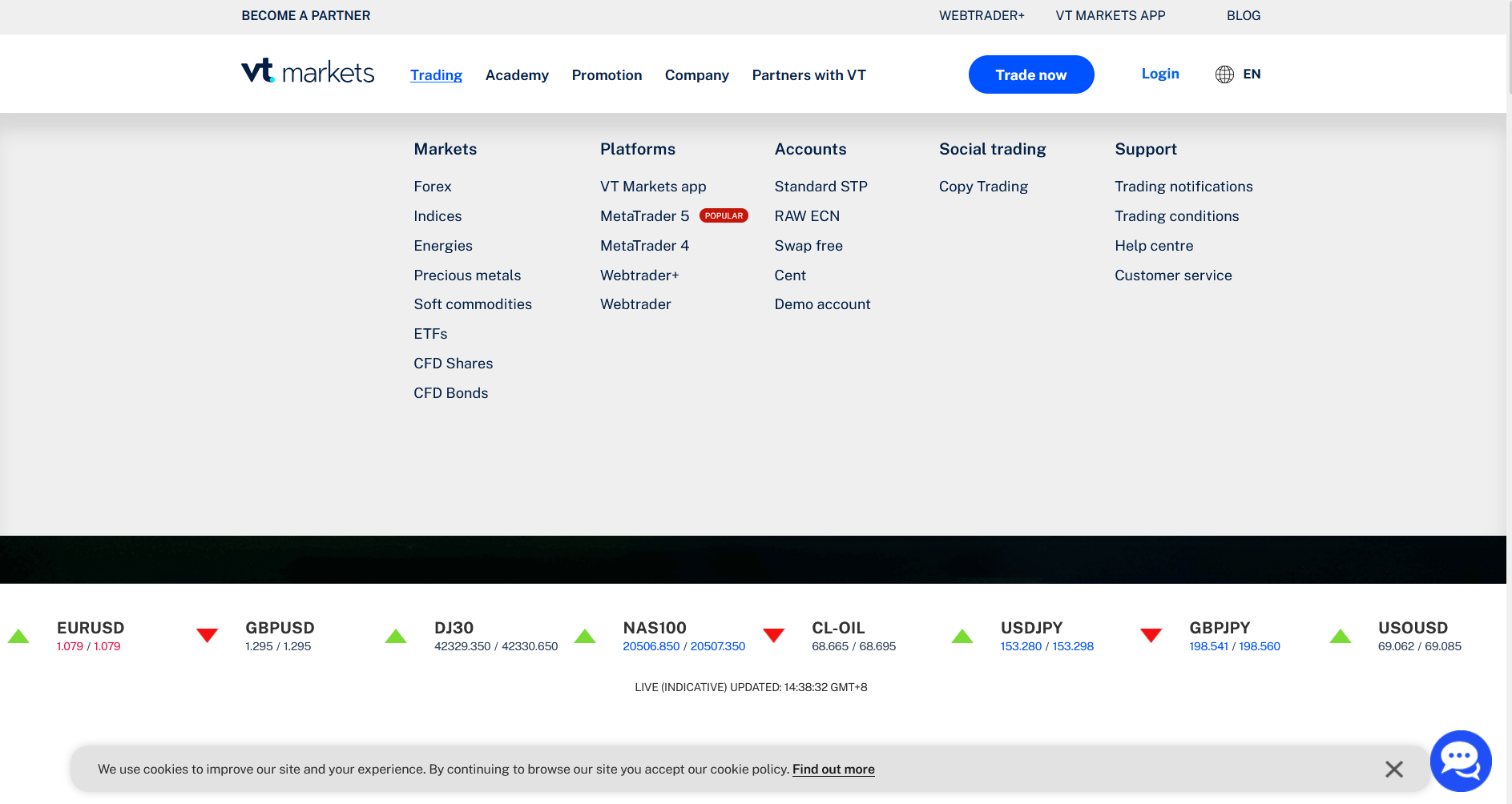Viewport: 1512px width, 804px height.
Task: Select Indices under Markets
Action: coord(437,216)
